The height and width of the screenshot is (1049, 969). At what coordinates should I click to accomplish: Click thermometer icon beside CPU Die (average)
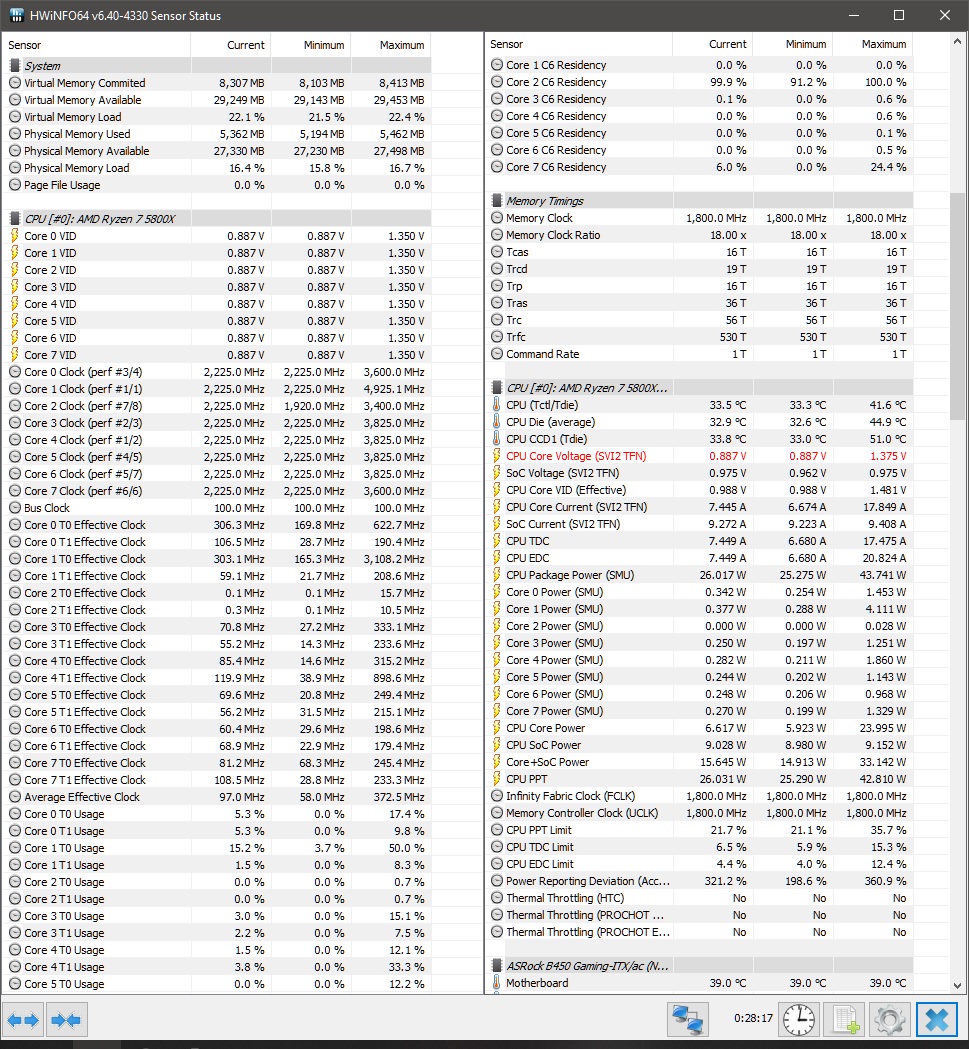click(497, 421)
